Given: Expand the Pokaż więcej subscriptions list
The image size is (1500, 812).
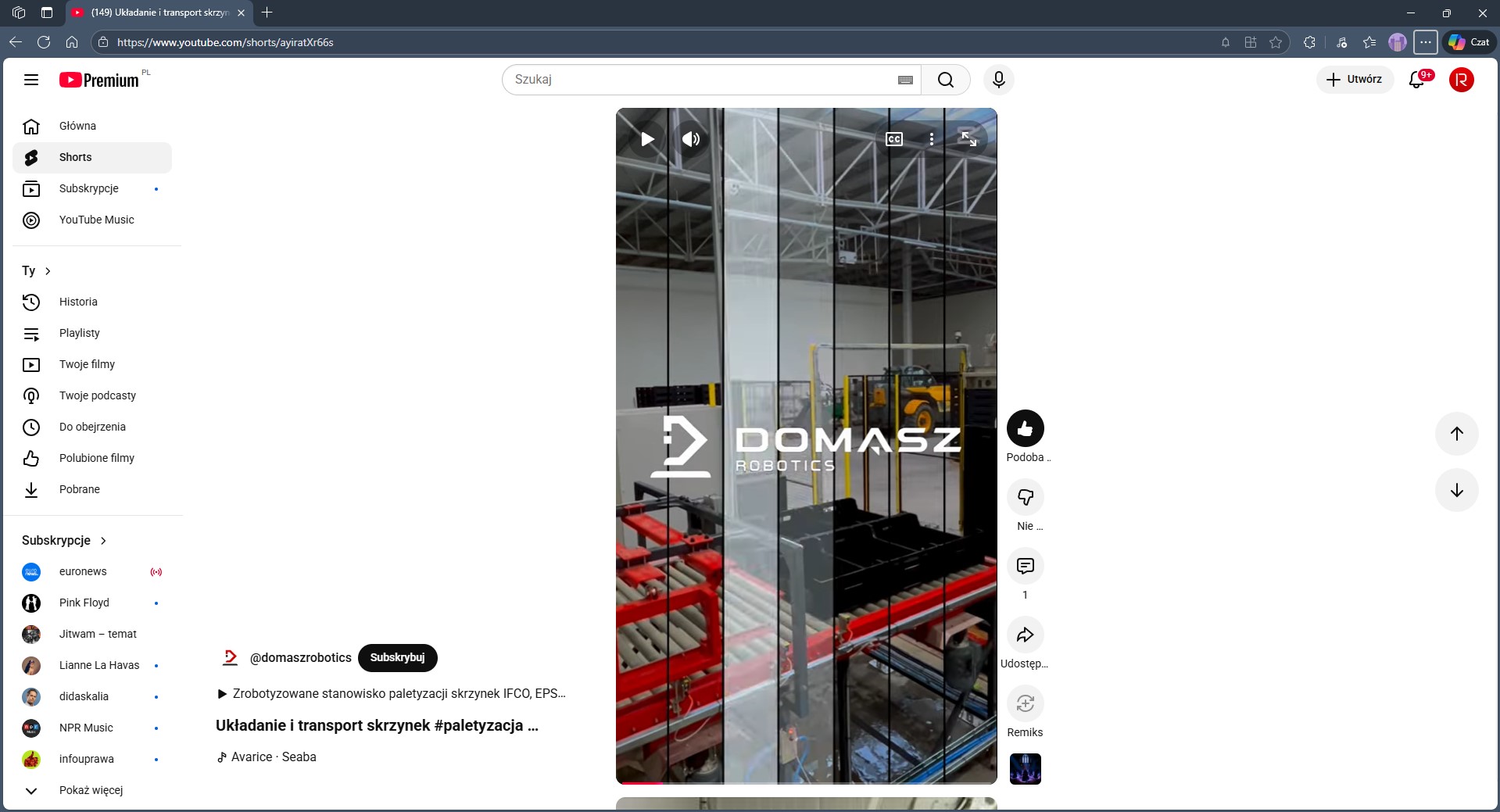Looking at the screenshot, I should [x=91, y=790].
